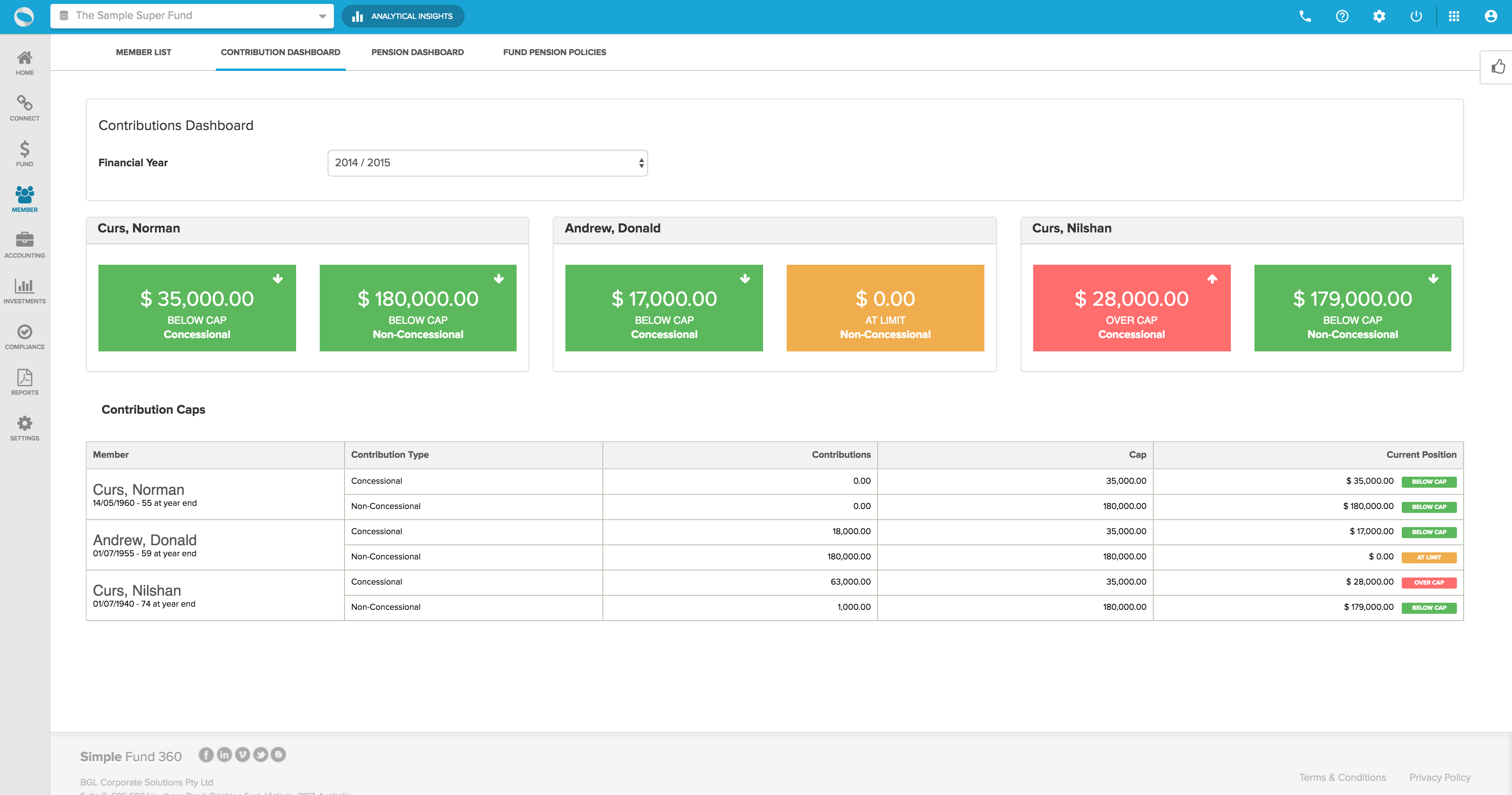Switch to the Pension Dashboard tab
The width and height of the screenshot is (1512, 795).
point(417,52)
